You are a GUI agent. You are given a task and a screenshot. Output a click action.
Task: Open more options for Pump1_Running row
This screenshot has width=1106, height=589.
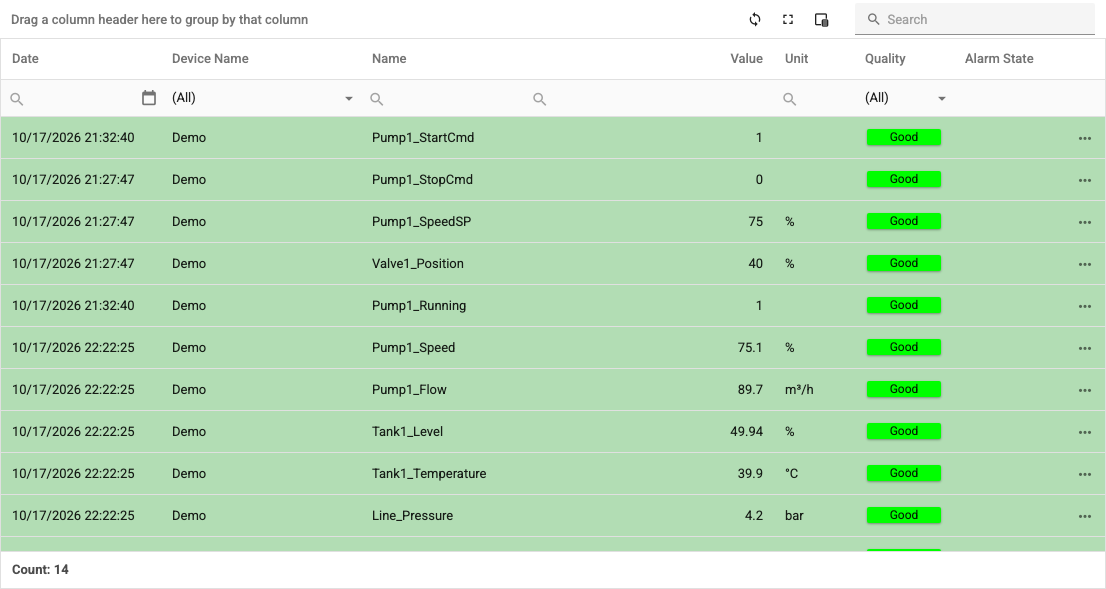(x=1085, y=306)
